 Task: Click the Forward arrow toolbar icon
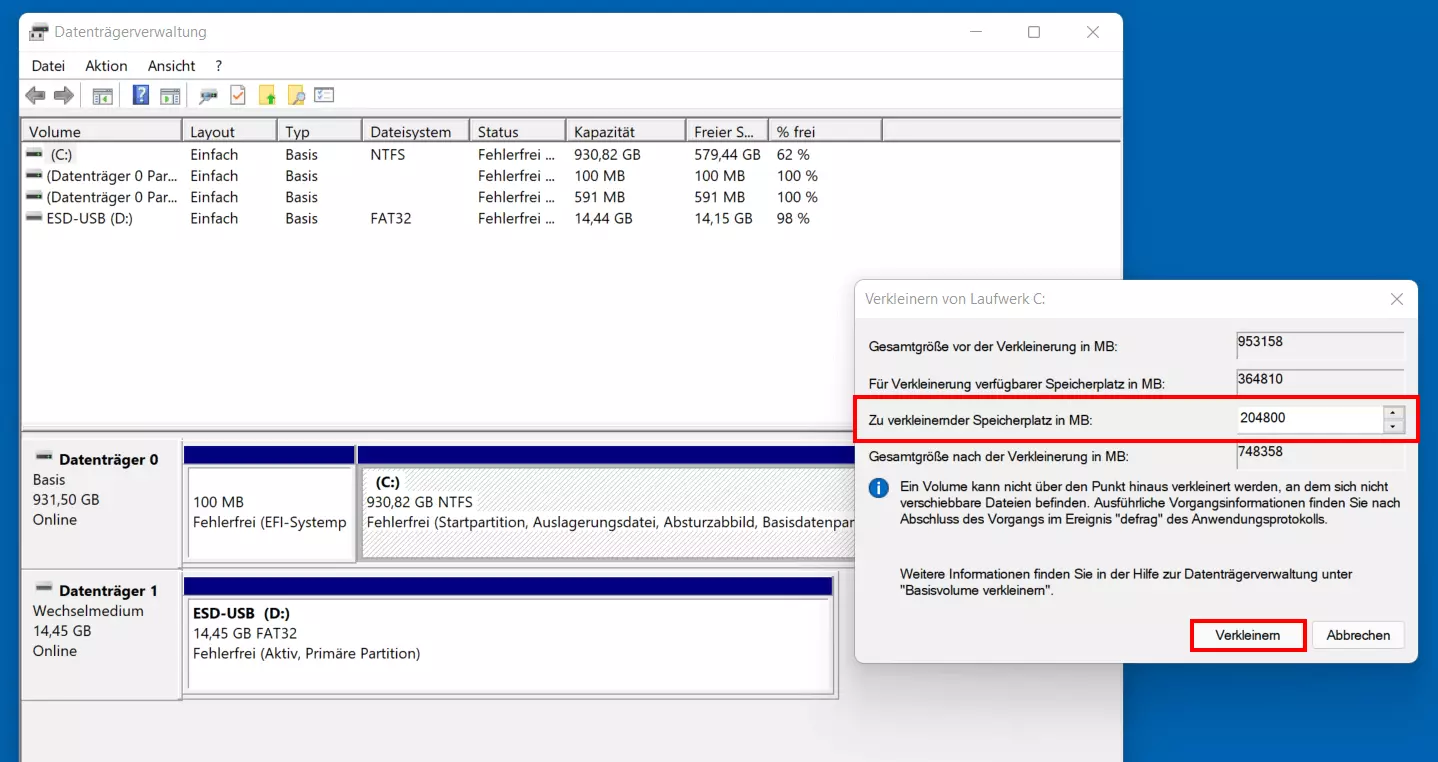click(x=64, y=95)
